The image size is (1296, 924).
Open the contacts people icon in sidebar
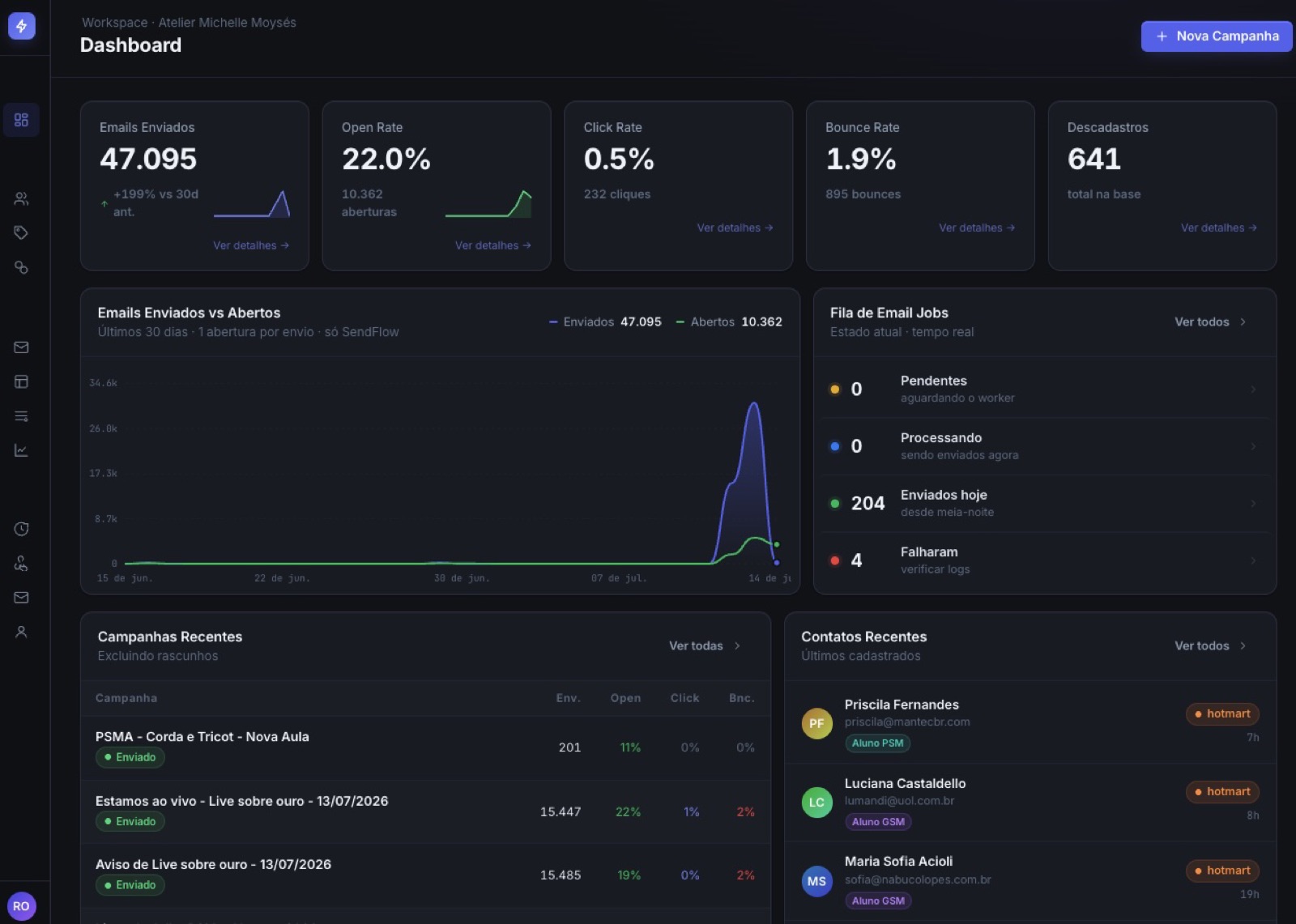point(21,198)
